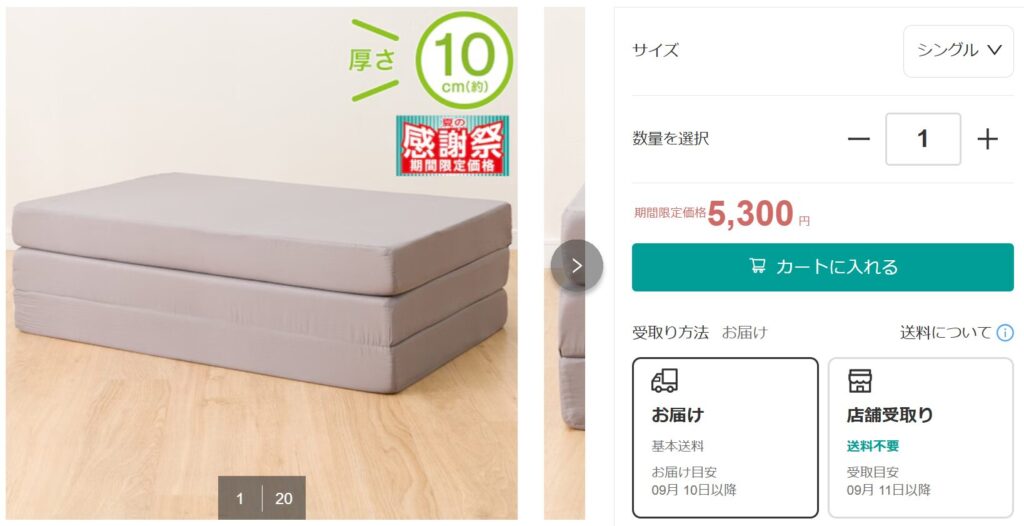Click the 1 | 20 image counter
This screenshot has height=526, width=1024.
[x=262, y=498]
